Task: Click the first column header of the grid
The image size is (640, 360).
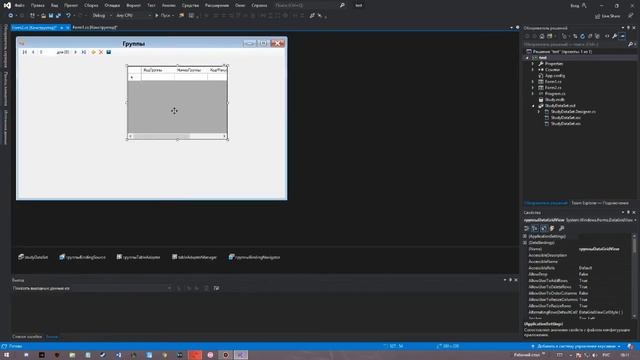Action: (157, 70)
